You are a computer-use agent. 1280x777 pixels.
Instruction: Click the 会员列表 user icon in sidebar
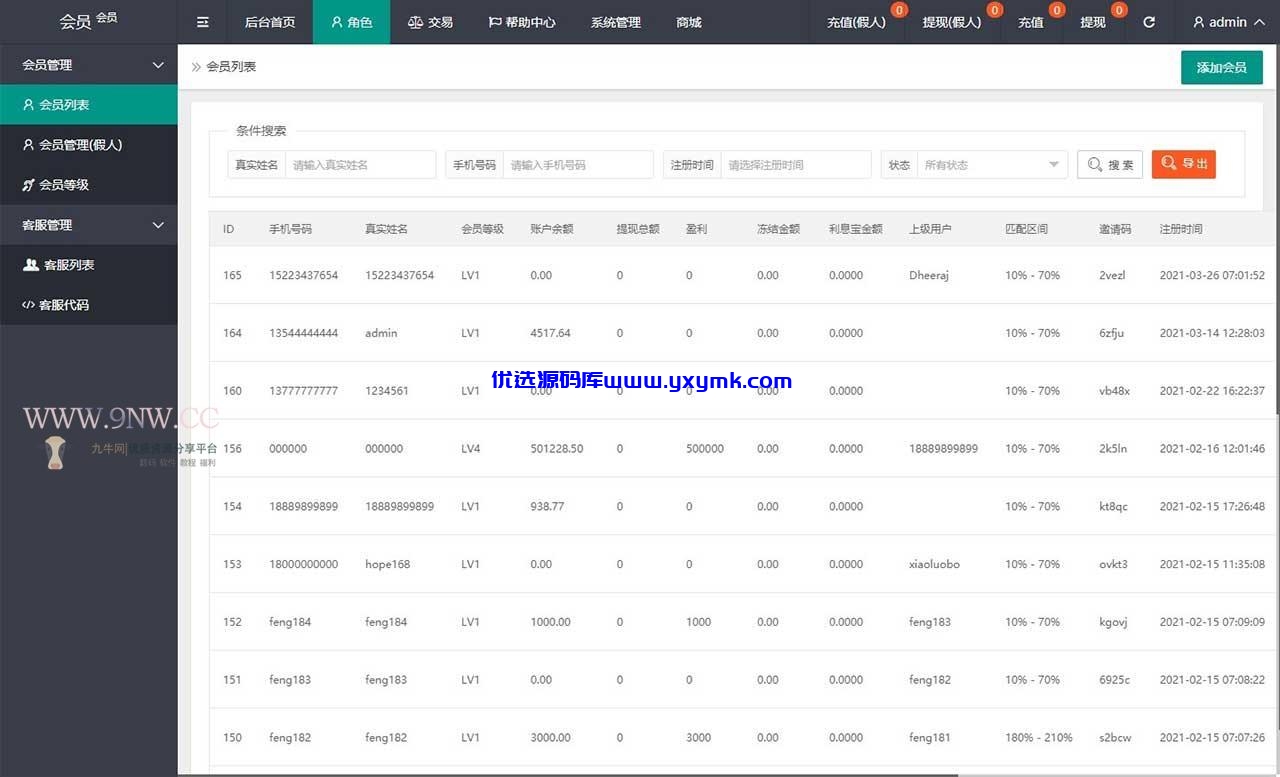[x=28, y=105]
